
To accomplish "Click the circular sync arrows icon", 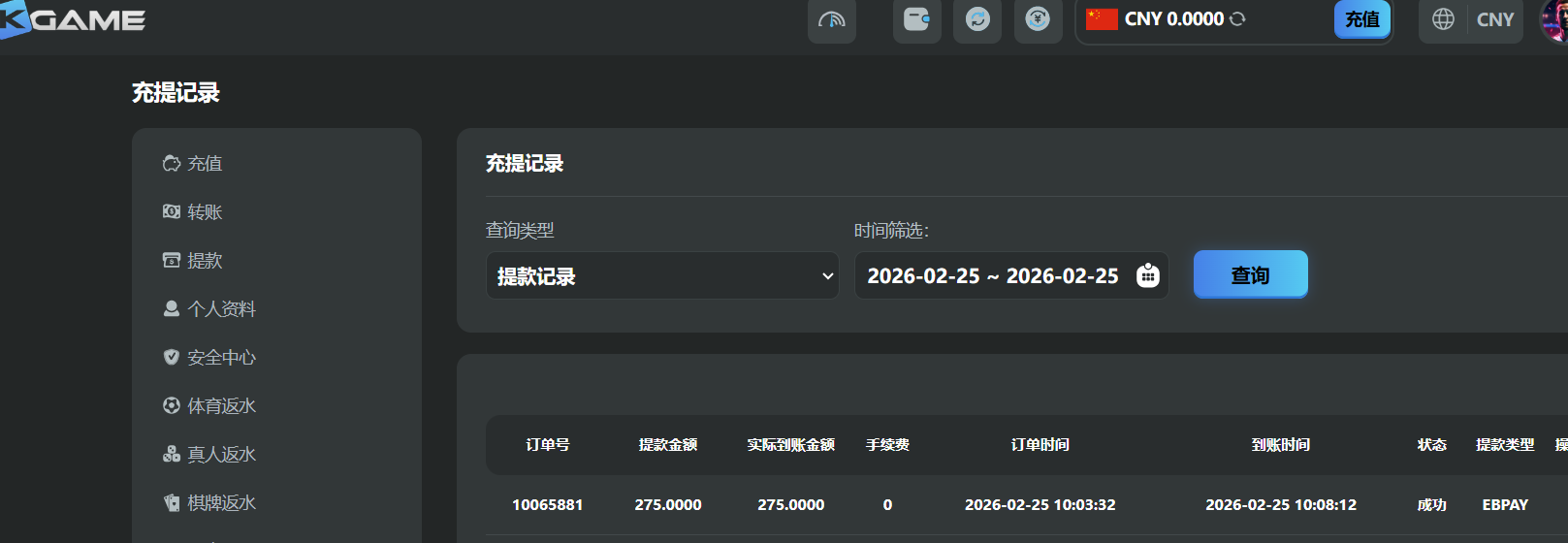I will point(977,19).
